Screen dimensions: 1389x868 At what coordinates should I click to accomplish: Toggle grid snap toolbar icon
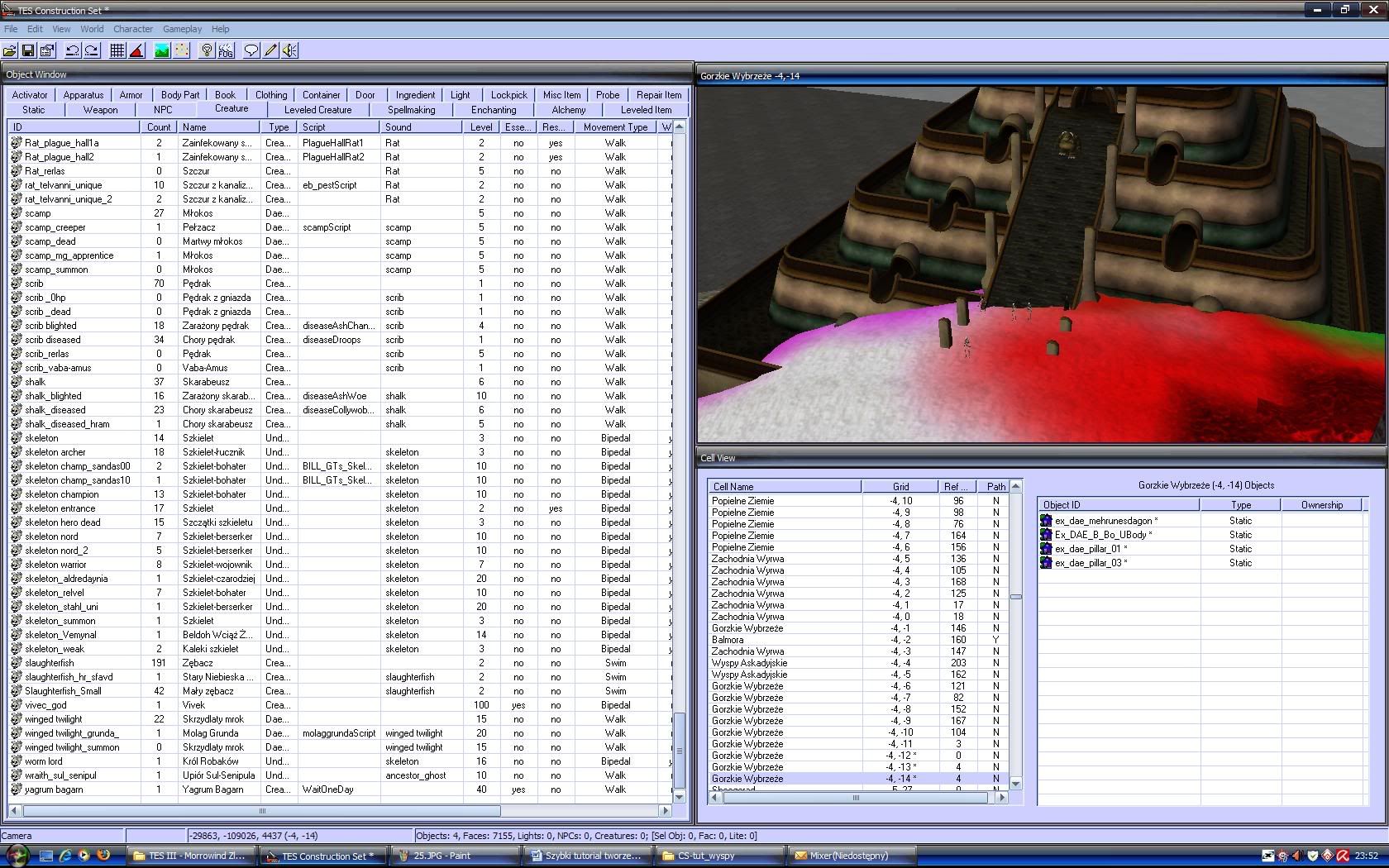(x=117, y=50)
